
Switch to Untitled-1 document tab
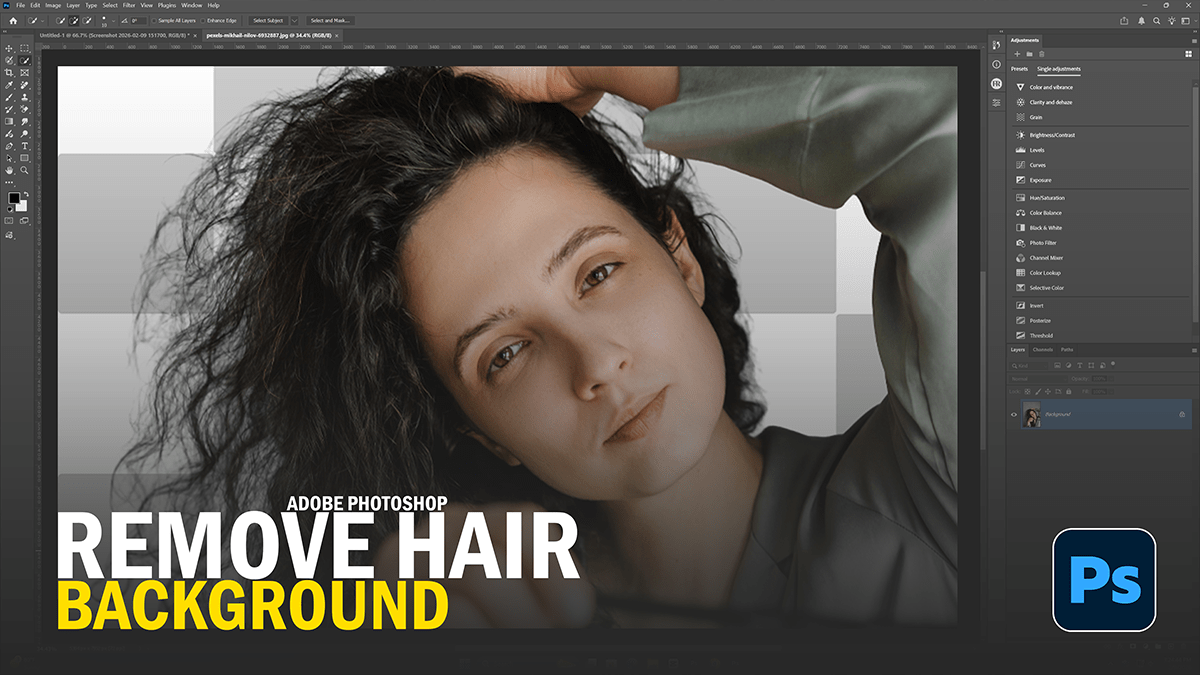coord(116,35)
